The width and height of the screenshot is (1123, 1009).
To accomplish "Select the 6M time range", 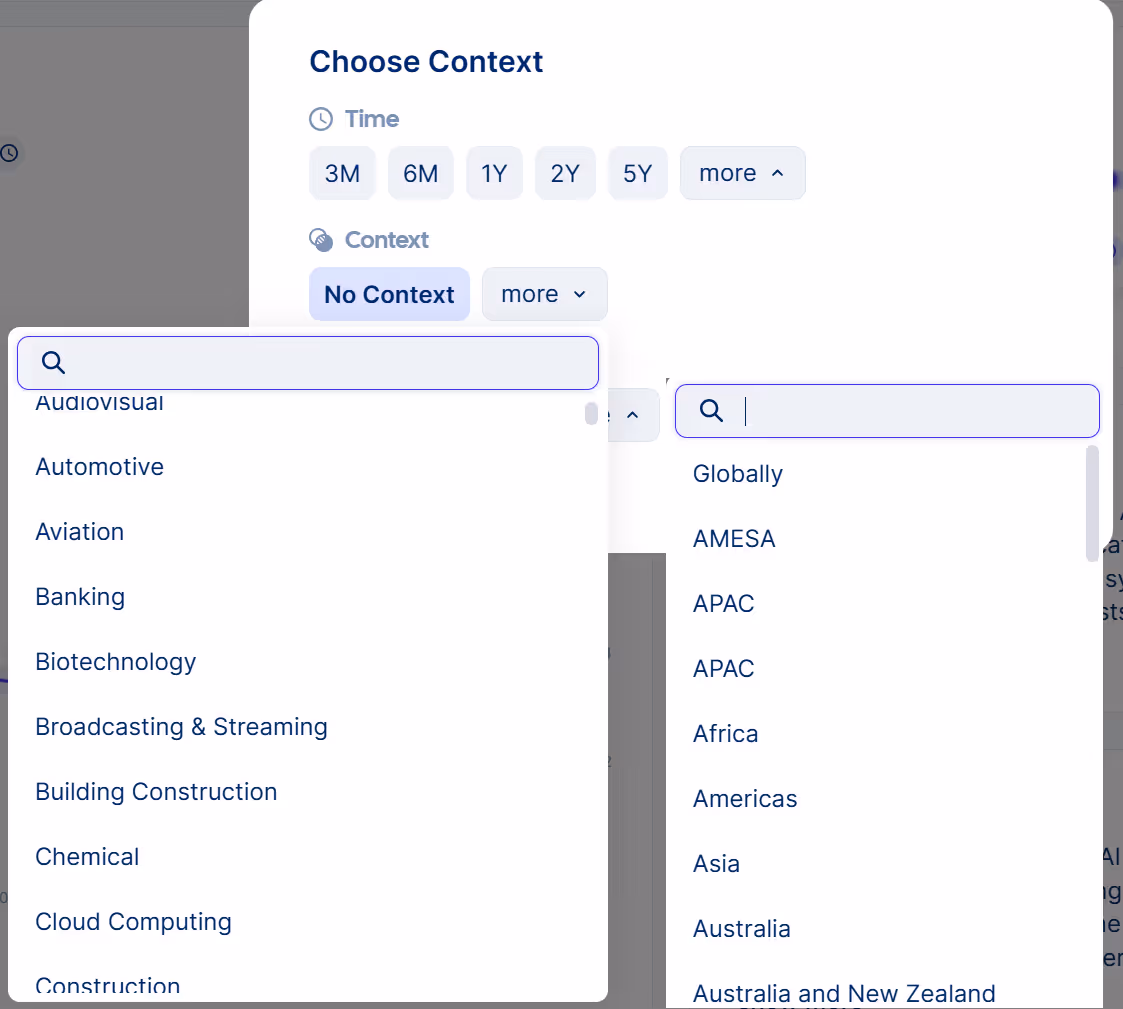I will (x=420, y=173).
